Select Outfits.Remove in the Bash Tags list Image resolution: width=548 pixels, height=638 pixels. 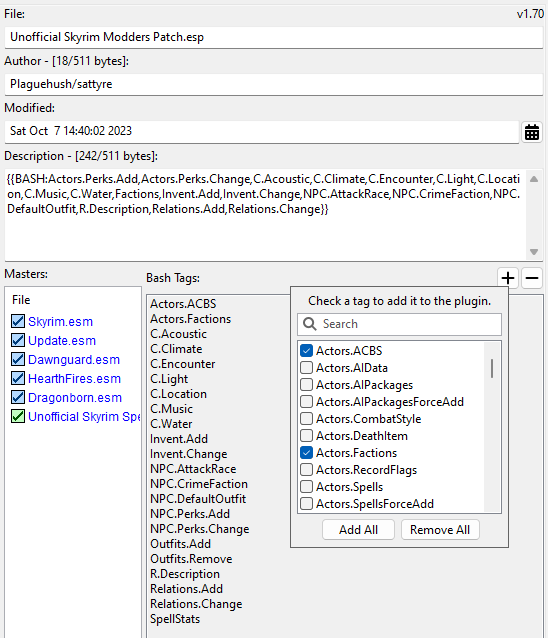coord(191,559)
